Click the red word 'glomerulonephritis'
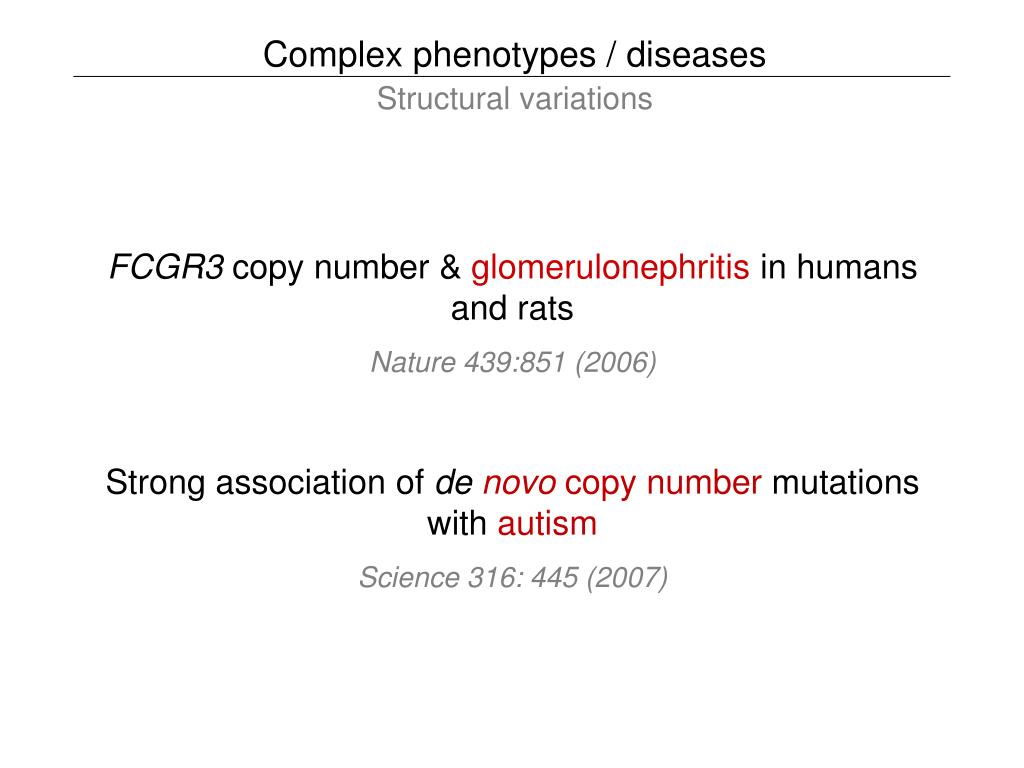 tap(610, 269)
